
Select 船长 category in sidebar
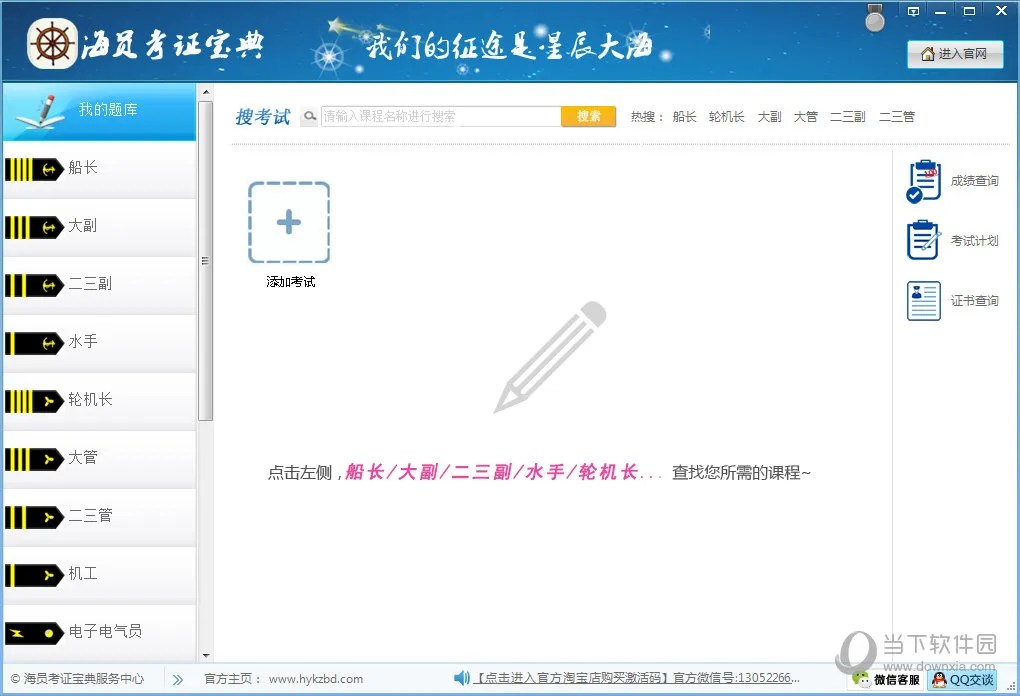pyautogui.click(x=98, y=168)
